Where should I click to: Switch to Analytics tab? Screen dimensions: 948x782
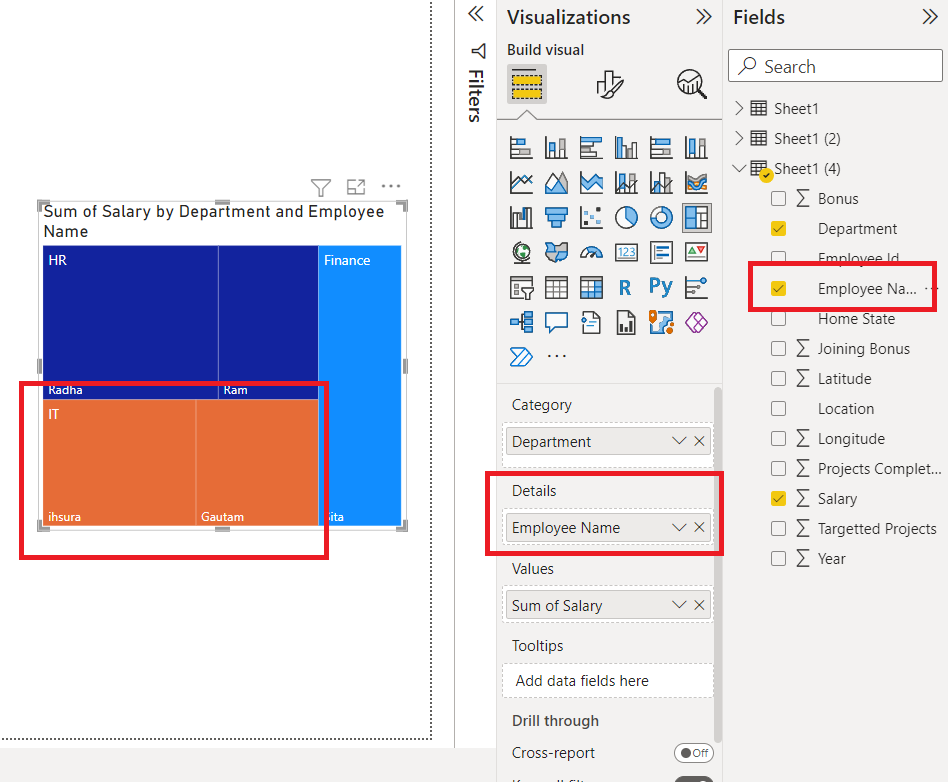pyautogui.click(x=692, y=84)
